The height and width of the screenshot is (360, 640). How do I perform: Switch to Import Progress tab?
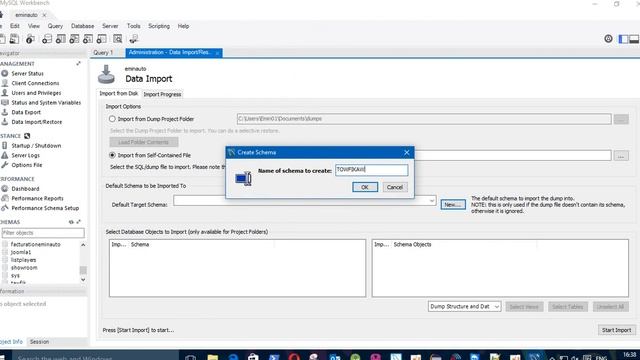tap(162, 94)
